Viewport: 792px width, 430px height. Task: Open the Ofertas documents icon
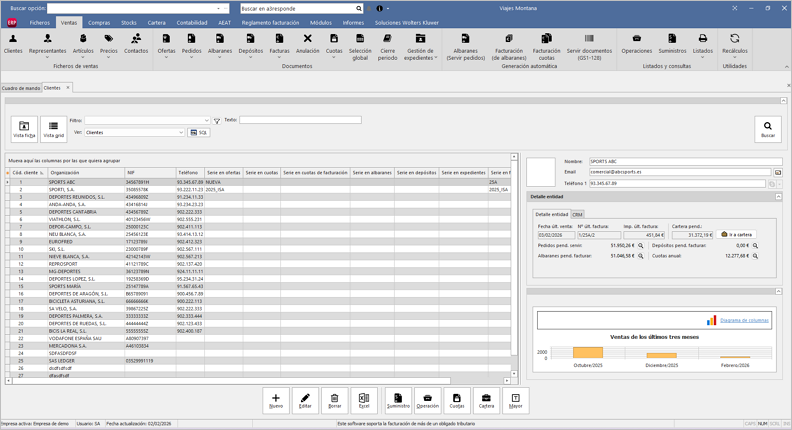pyautogui.click(x=166, y=45)
